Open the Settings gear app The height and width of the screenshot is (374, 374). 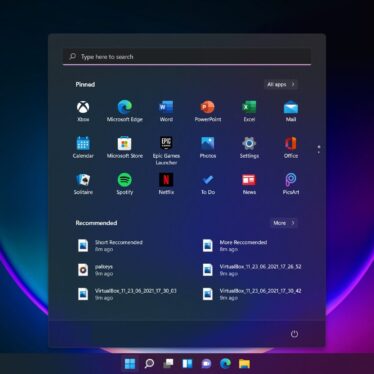tap(249, 147)
